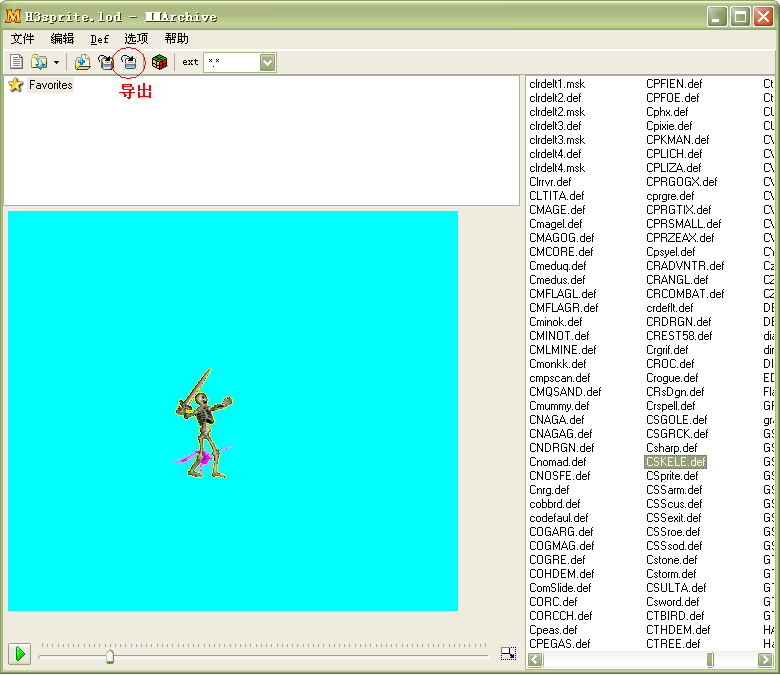
Task: Select ComSlide.def in the file list
Action: pos(560,588)
